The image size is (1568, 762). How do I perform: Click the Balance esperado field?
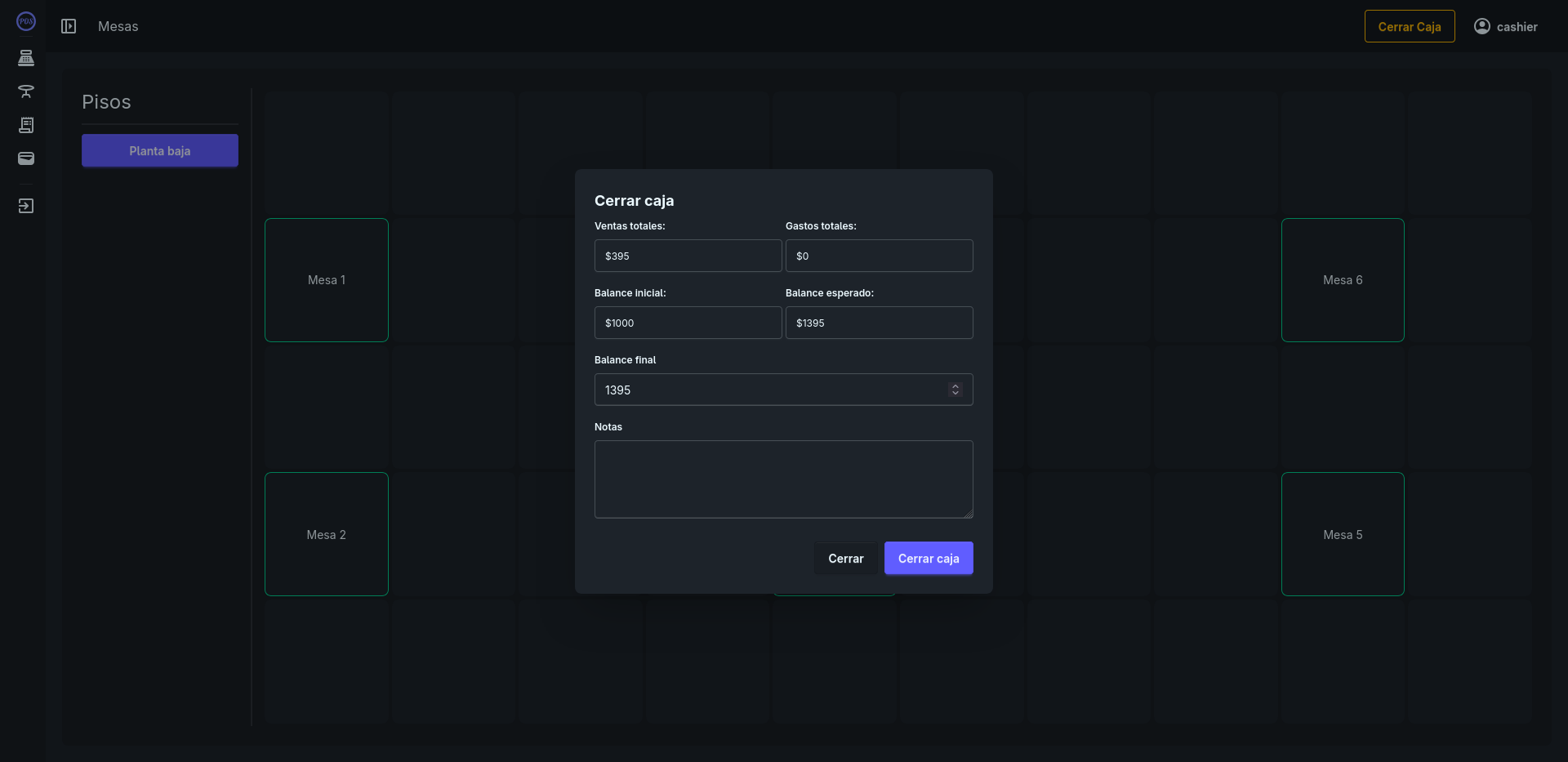pyautogui.click(x=879, y=323)
